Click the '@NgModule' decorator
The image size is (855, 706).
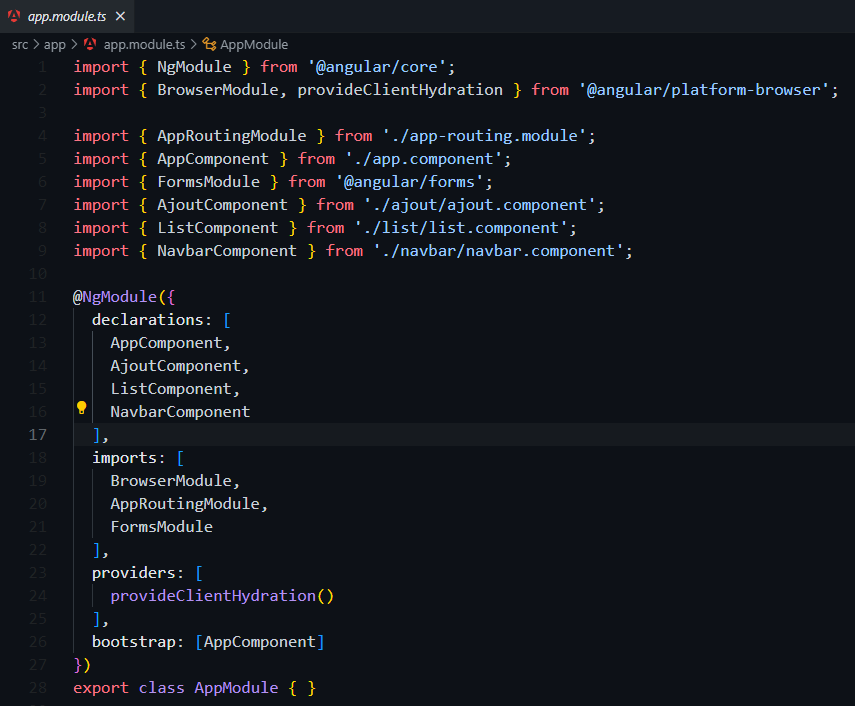[115, 297]
